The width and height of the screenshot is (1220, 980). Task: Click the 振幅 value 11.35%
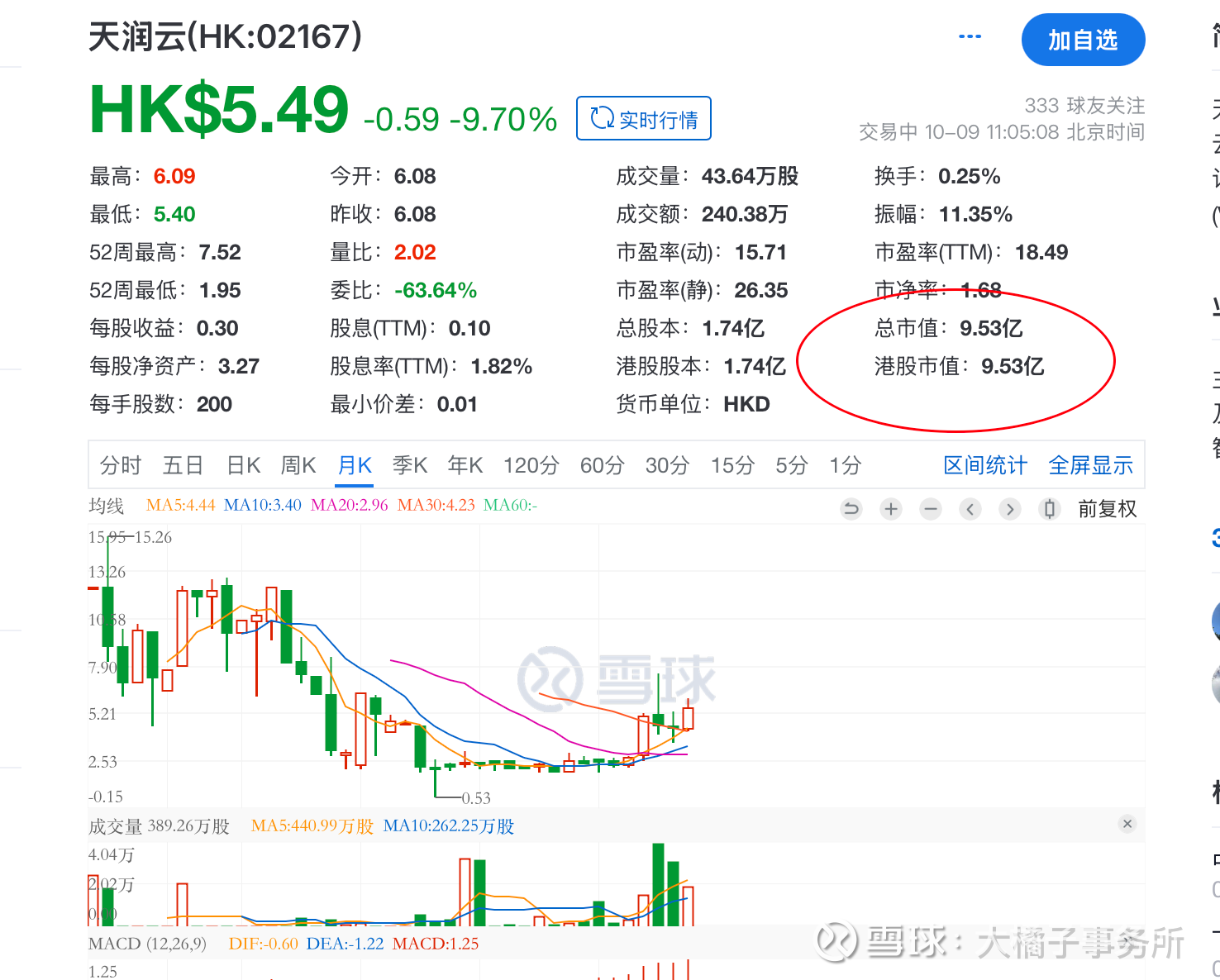(975, 214)
